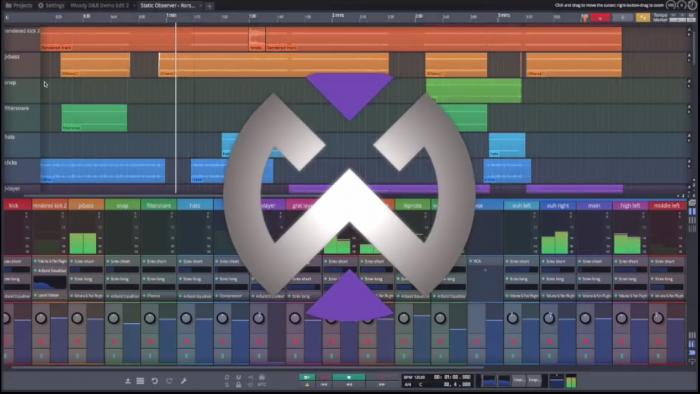The width and height of the screenshot is (700, 394).
Task: Click the sub right channel pan knob
Action: 549,318
